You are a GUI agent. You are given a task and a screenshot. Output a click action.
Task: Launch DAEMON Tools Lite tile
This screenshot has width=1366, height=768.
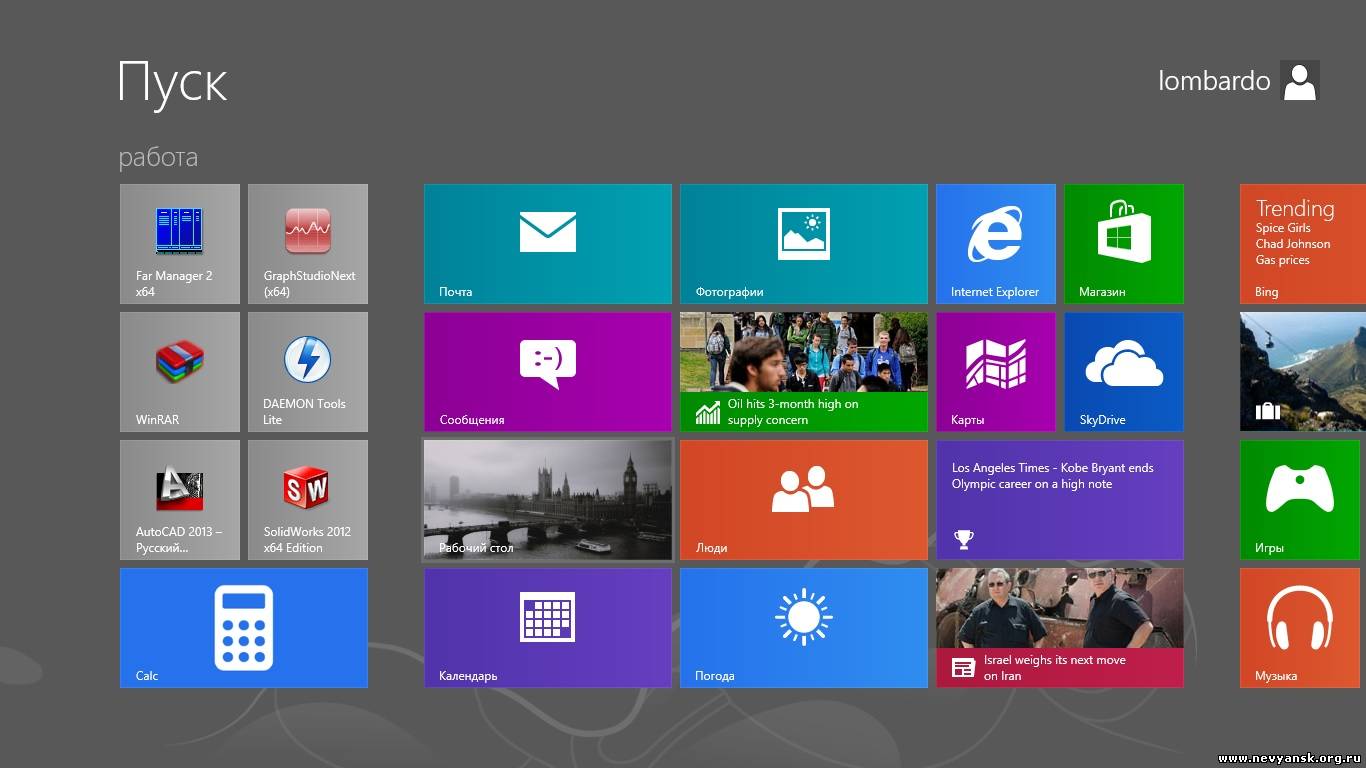[x=308, y=372]
